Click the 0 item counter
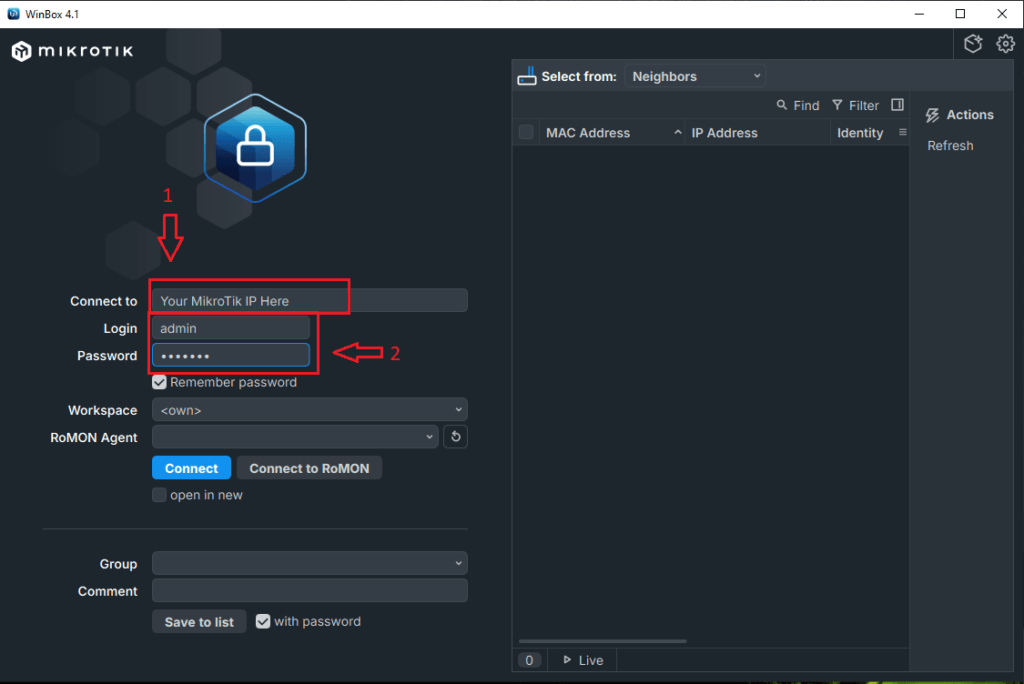This screenshot has width=1024, height=684. click(529, 660)
